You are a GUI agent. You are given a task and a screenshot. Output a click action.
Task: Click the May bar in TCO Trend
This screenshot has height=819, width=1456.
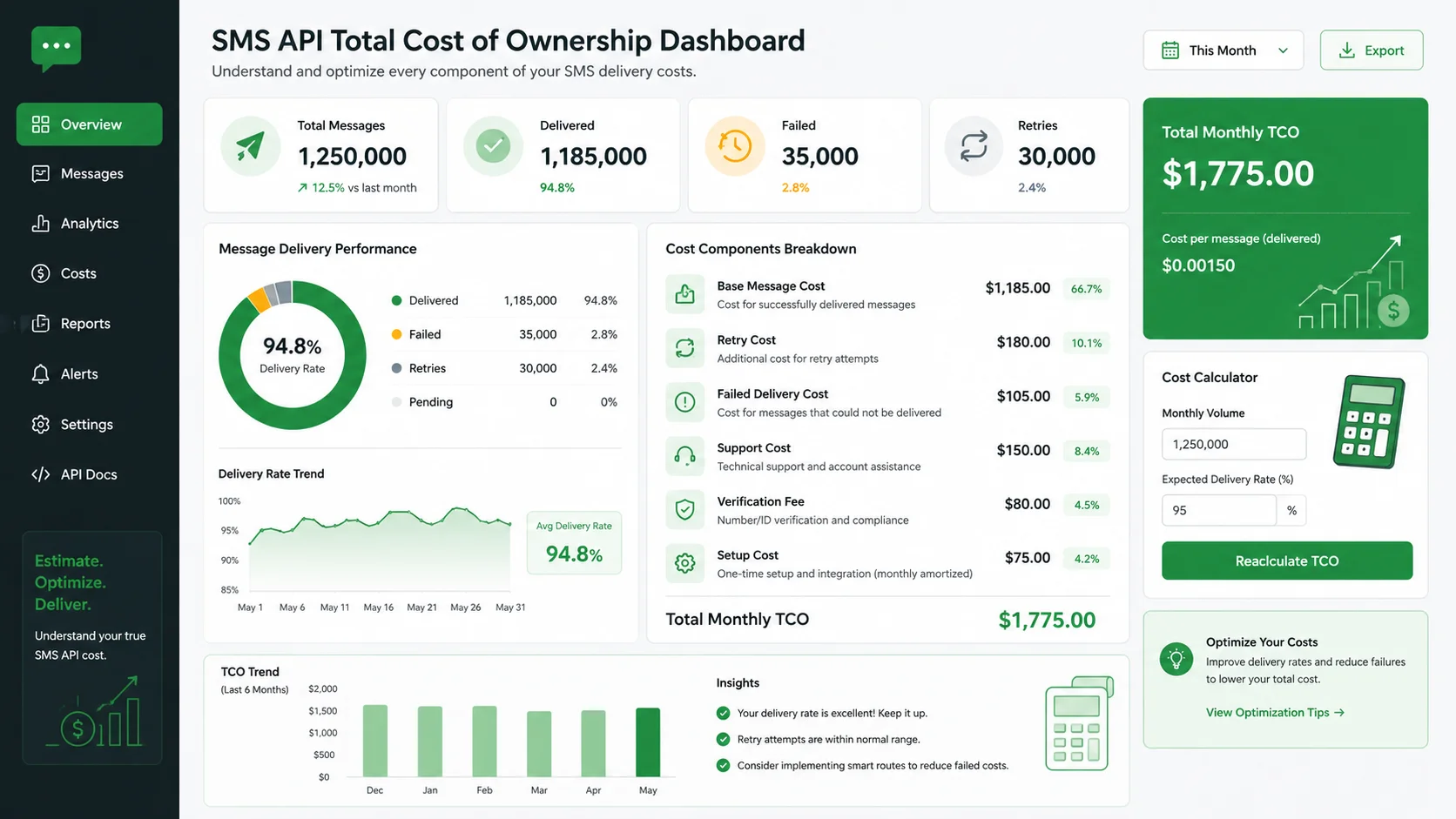(648, 742)
